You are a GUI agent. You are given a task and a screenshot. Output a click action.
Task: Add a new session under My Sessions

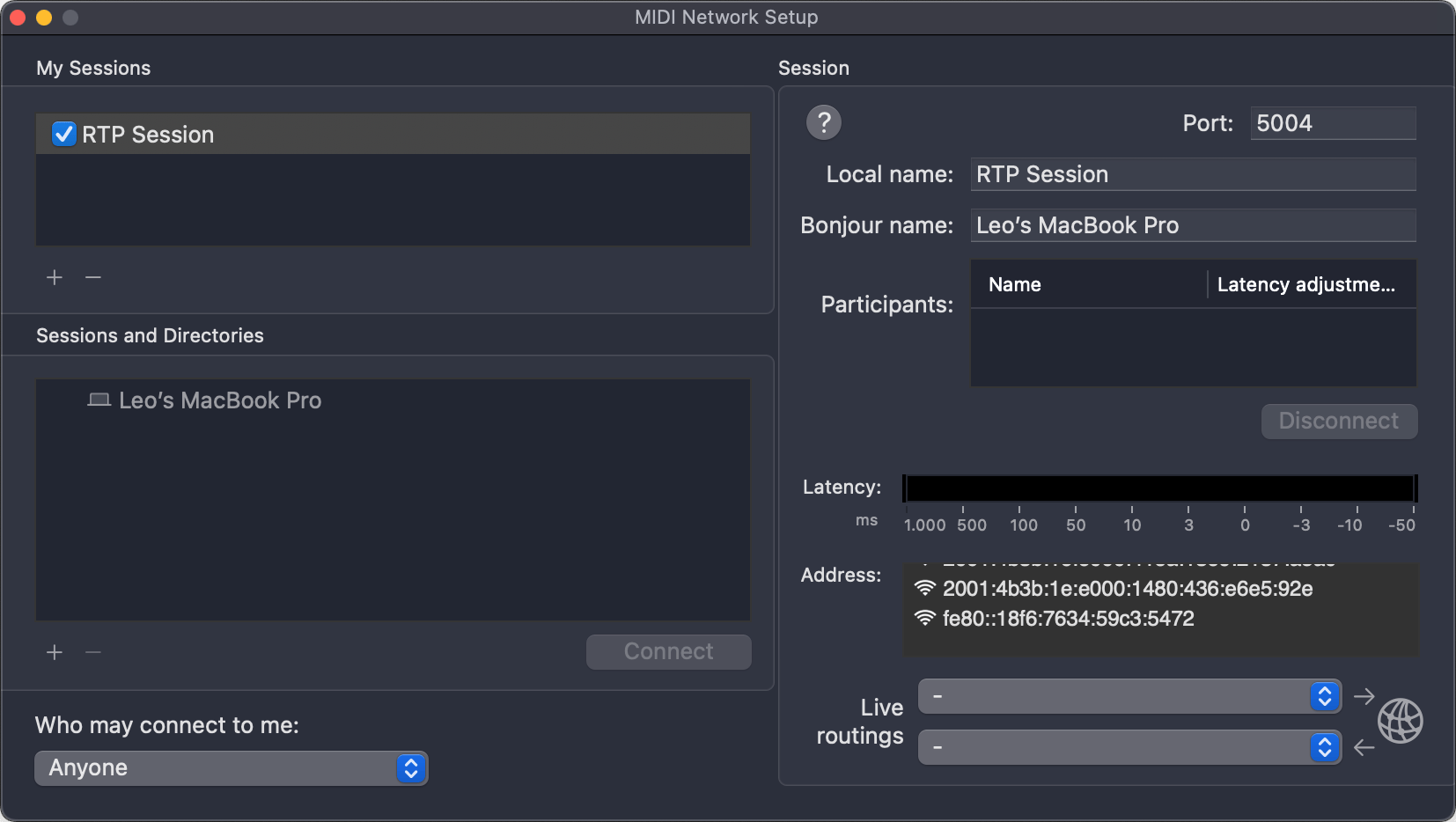tap(55, 277)
